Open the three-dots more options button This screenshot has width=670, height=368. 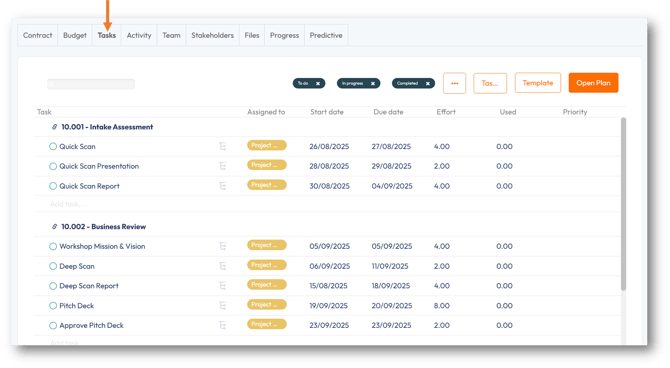pos(455,83)
